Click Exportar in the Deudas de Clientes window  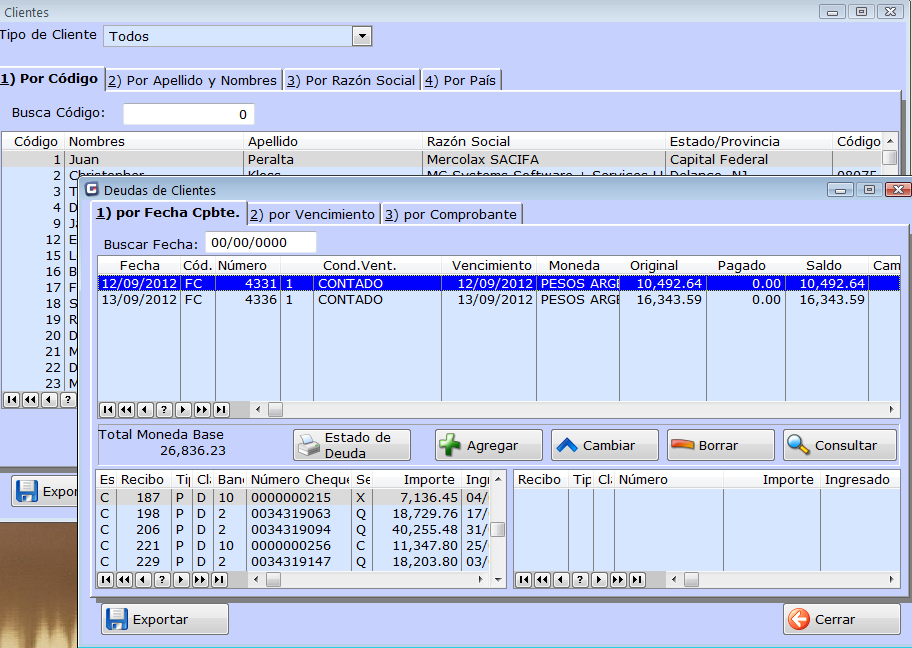pos(165,619)
